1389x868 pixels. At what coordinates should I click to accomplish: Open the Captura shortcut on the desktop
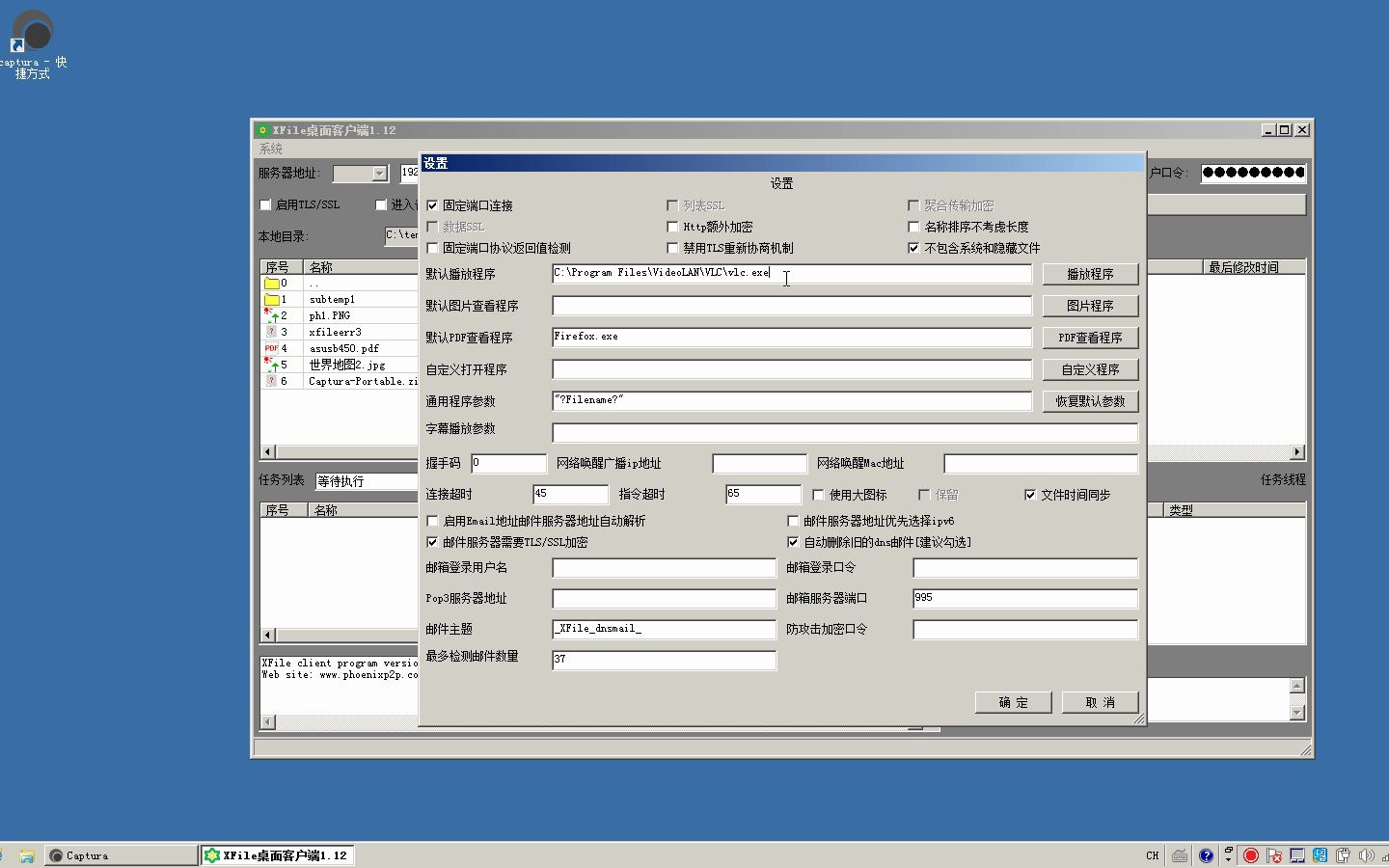[32, 43]
